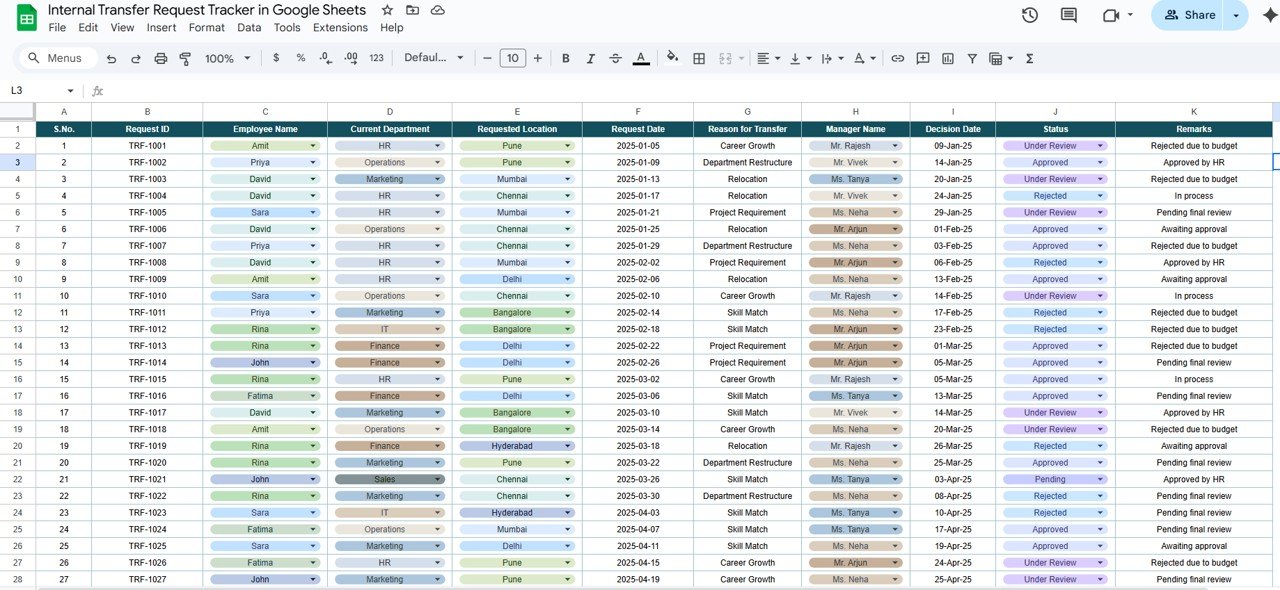This screenshot has width=1280, height=590.
Task: Click the insert chart icon
Action: click(x=947, y=59)
